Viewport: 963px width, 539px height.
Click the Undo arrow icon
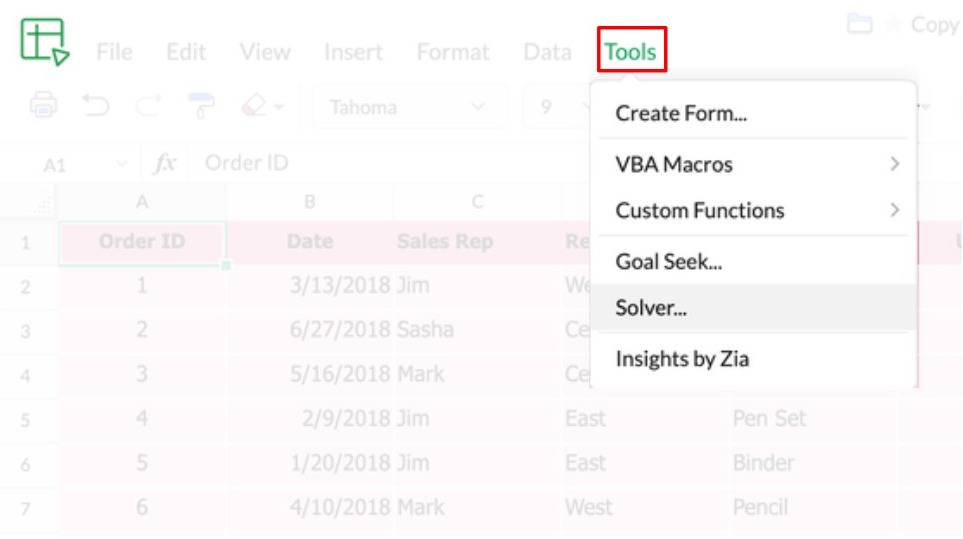(x=96, y=106)
